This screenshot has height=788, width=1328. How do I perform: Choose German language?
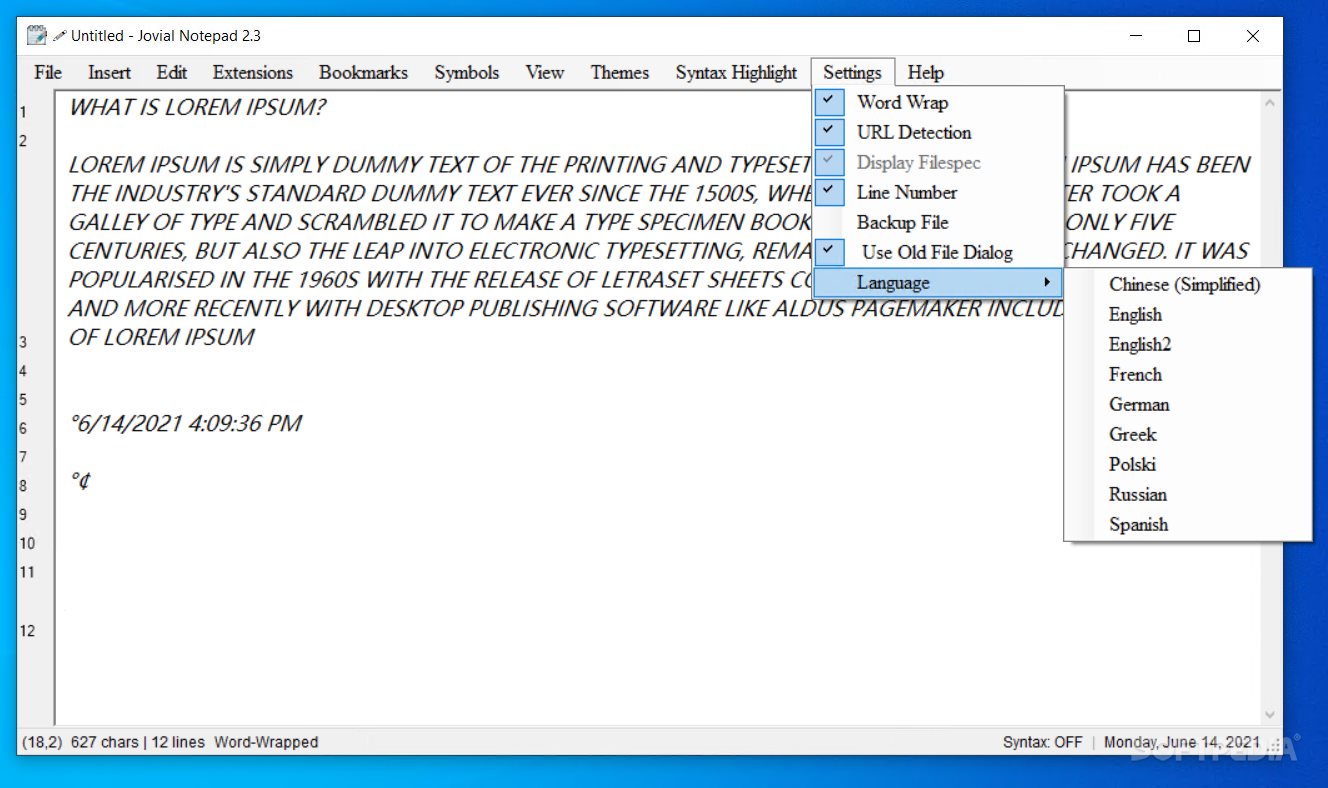point(1187,404)
